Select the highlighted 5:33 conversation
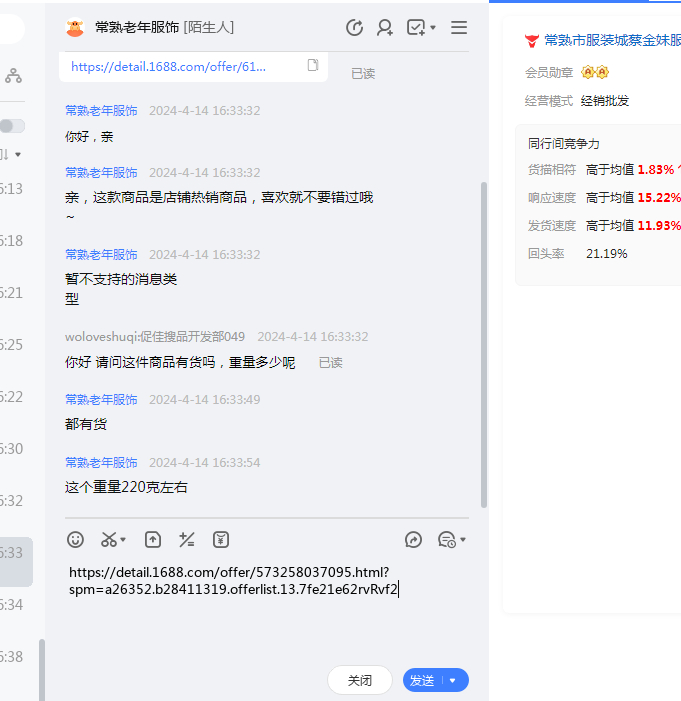The height and width of the screenshot is (701, 681). [x=16, y=562]
